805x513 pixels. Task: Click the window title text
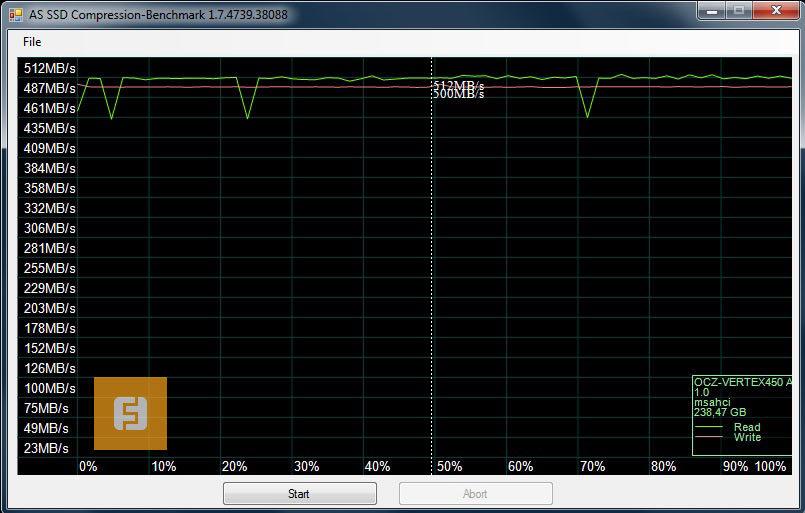coord(158,14)
